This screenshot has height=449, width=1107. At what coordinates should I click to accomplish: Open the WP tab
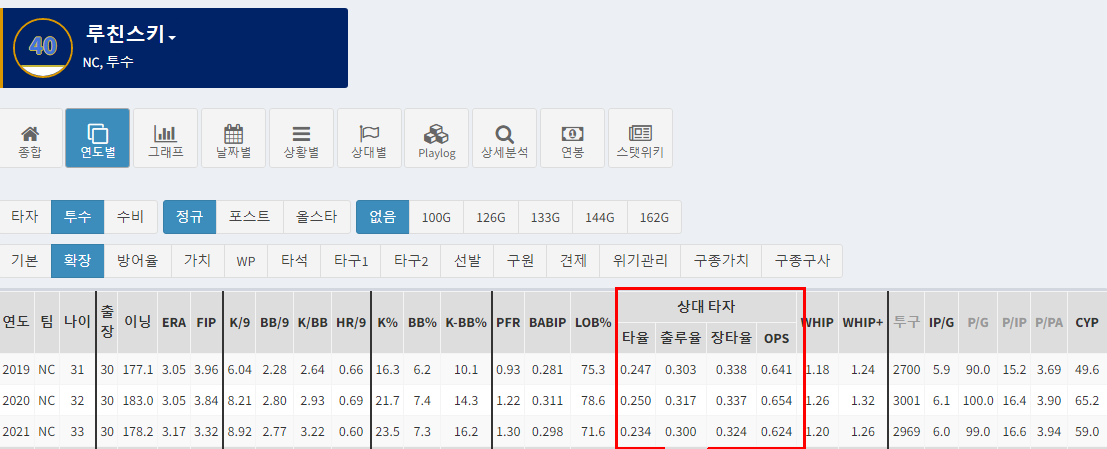(246, 261)
